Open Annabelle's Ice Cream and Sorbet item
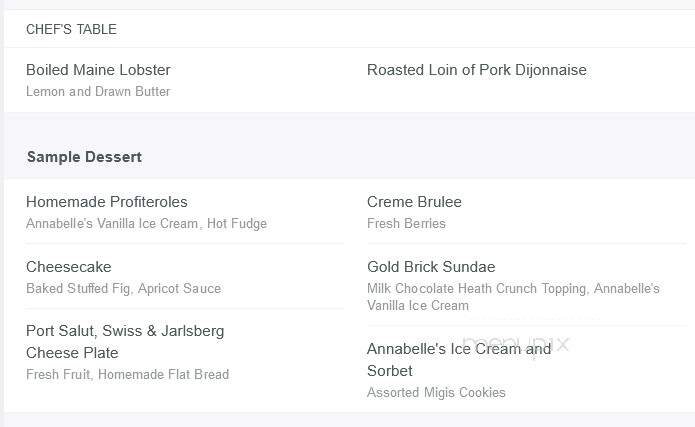Viewport: 695px width, 427px height. coord(459,360)
